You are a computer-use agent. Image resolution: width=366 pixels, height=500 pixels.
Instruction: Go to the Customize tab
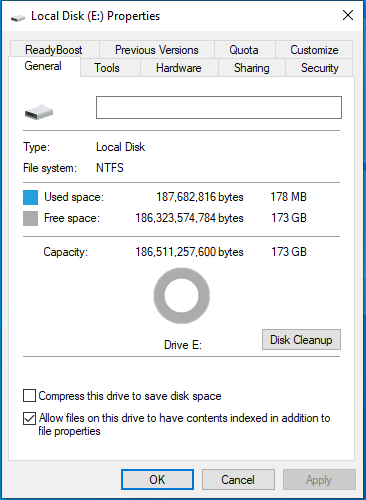pyautogui.click(x=314, y=50)
